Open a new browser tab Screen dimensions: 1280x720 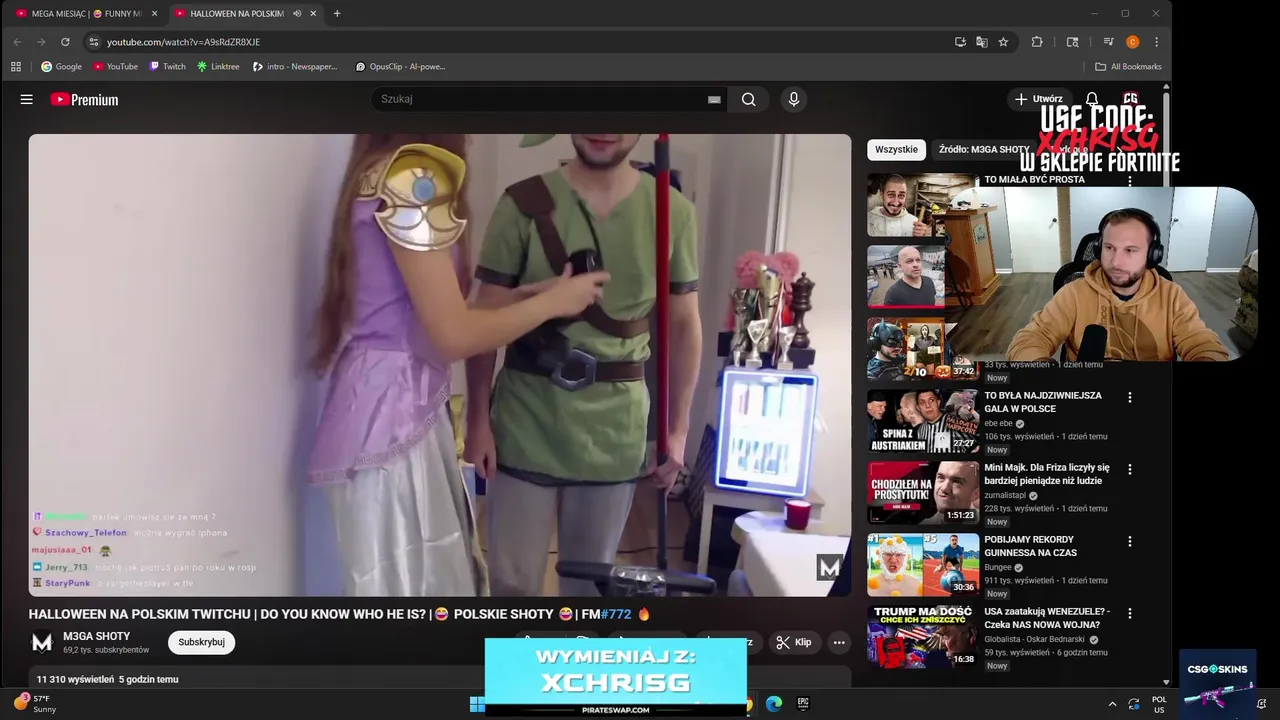pyautogui.click(x=337, y=14)
